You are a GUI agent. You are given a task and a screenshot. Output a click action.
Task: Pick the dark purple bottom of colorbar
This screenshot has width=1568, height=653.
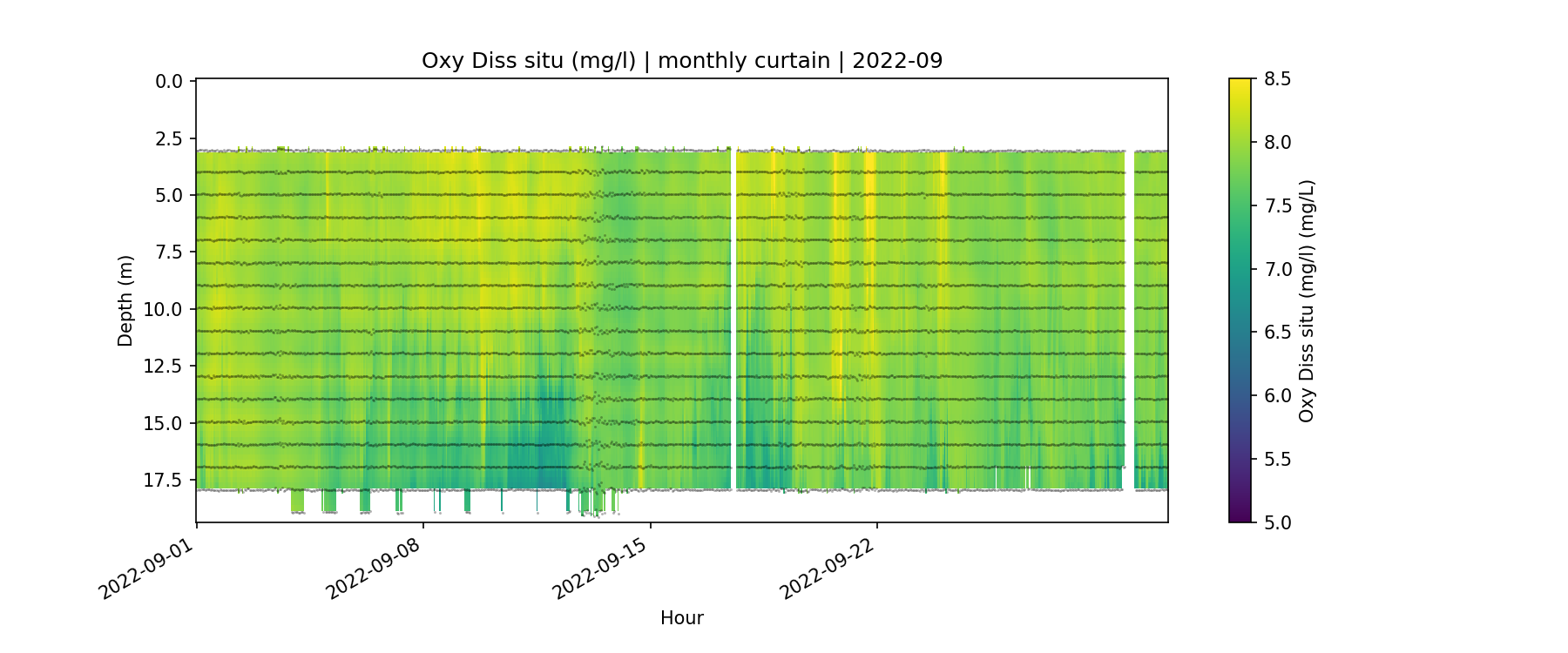pos(1240,516)
